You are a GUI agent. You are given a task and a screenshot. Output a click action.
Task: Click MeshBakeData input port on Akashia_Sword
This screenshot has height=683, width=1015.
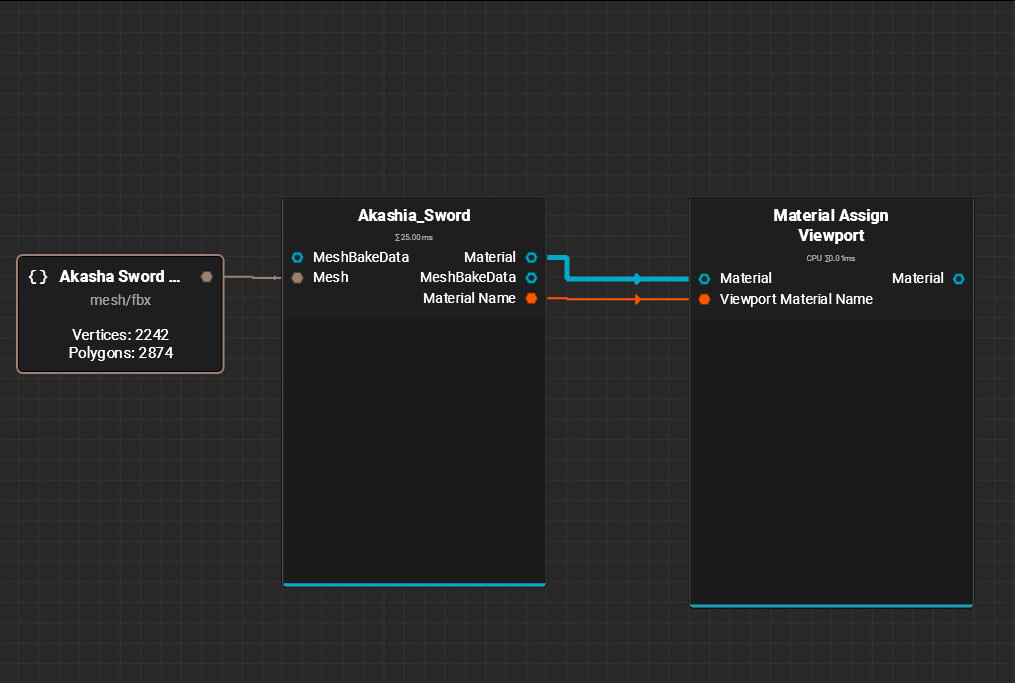(298, 257)
